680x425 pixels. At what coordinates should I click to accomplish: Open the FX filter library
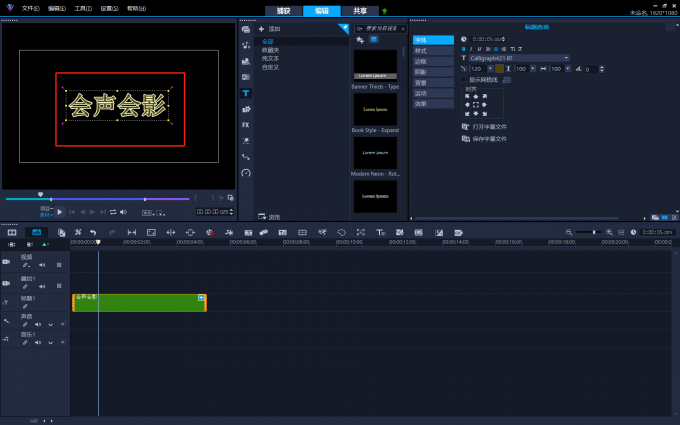tap(246, 125)
